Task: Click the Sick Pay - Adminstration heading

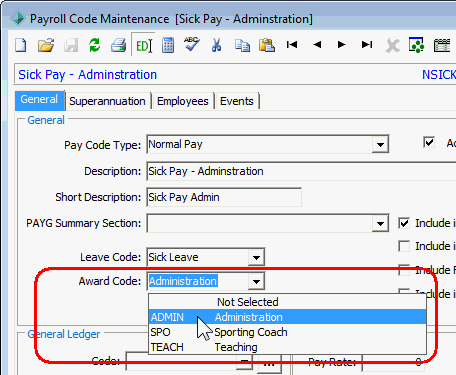Action: click(87, 75)
